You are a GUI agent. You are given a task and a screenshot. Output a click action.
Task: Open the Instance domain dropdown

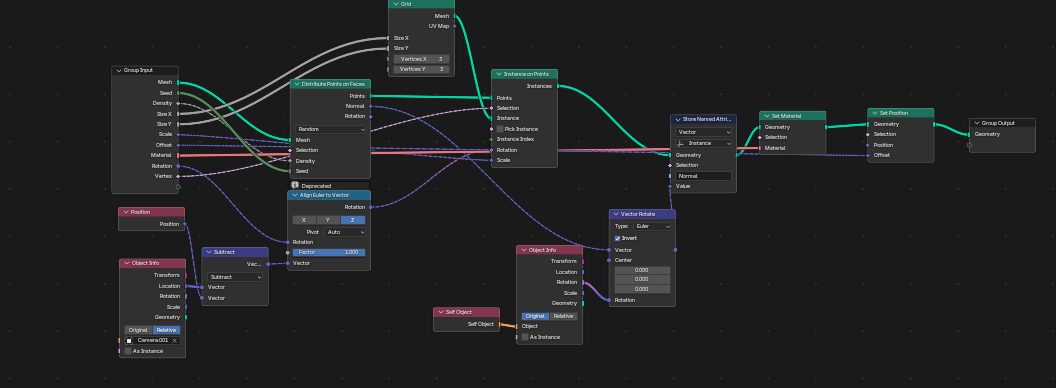(703, 143)
